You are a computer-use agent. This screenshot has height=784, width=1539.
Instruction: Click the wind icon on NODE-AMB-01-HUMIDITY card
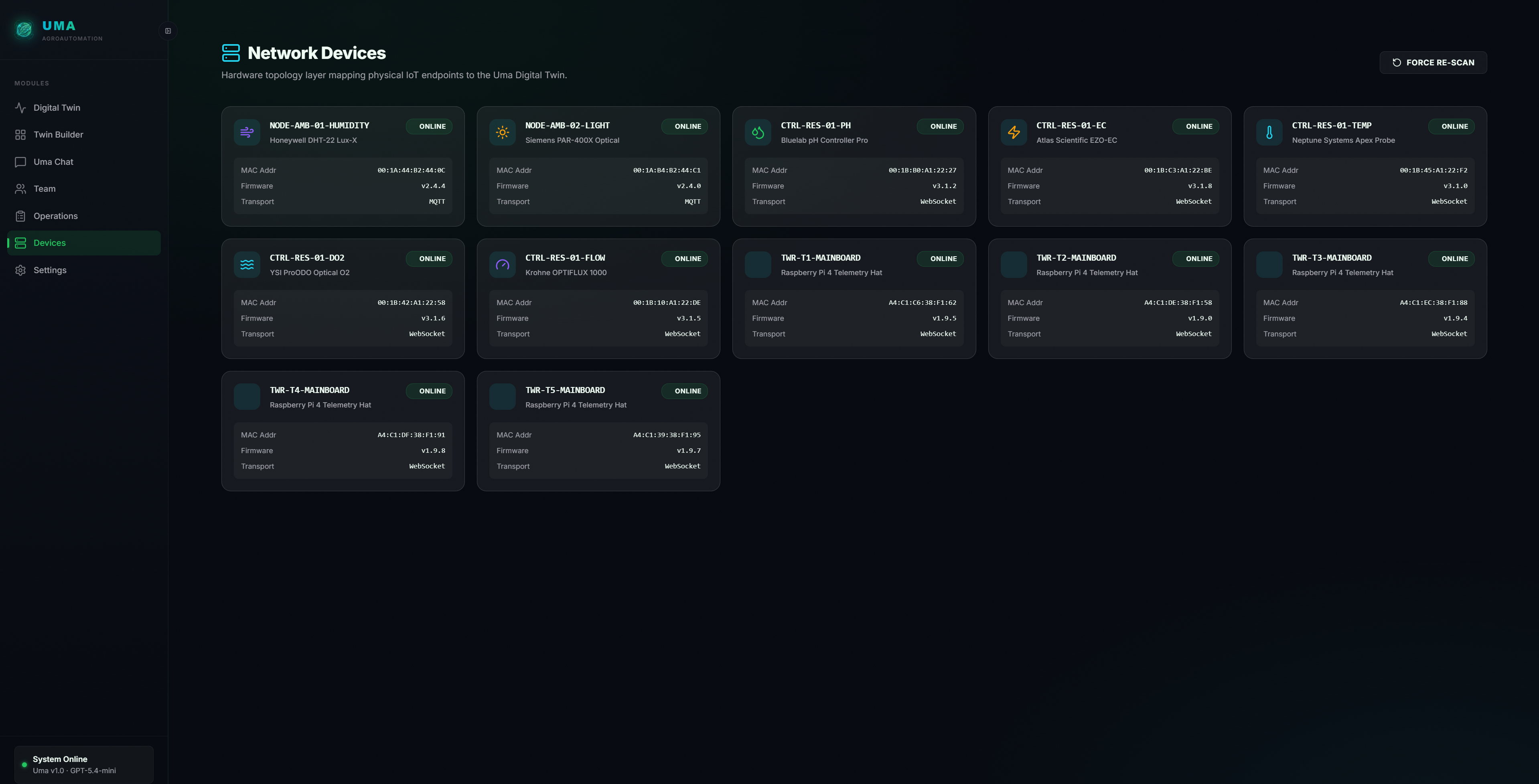247,132
